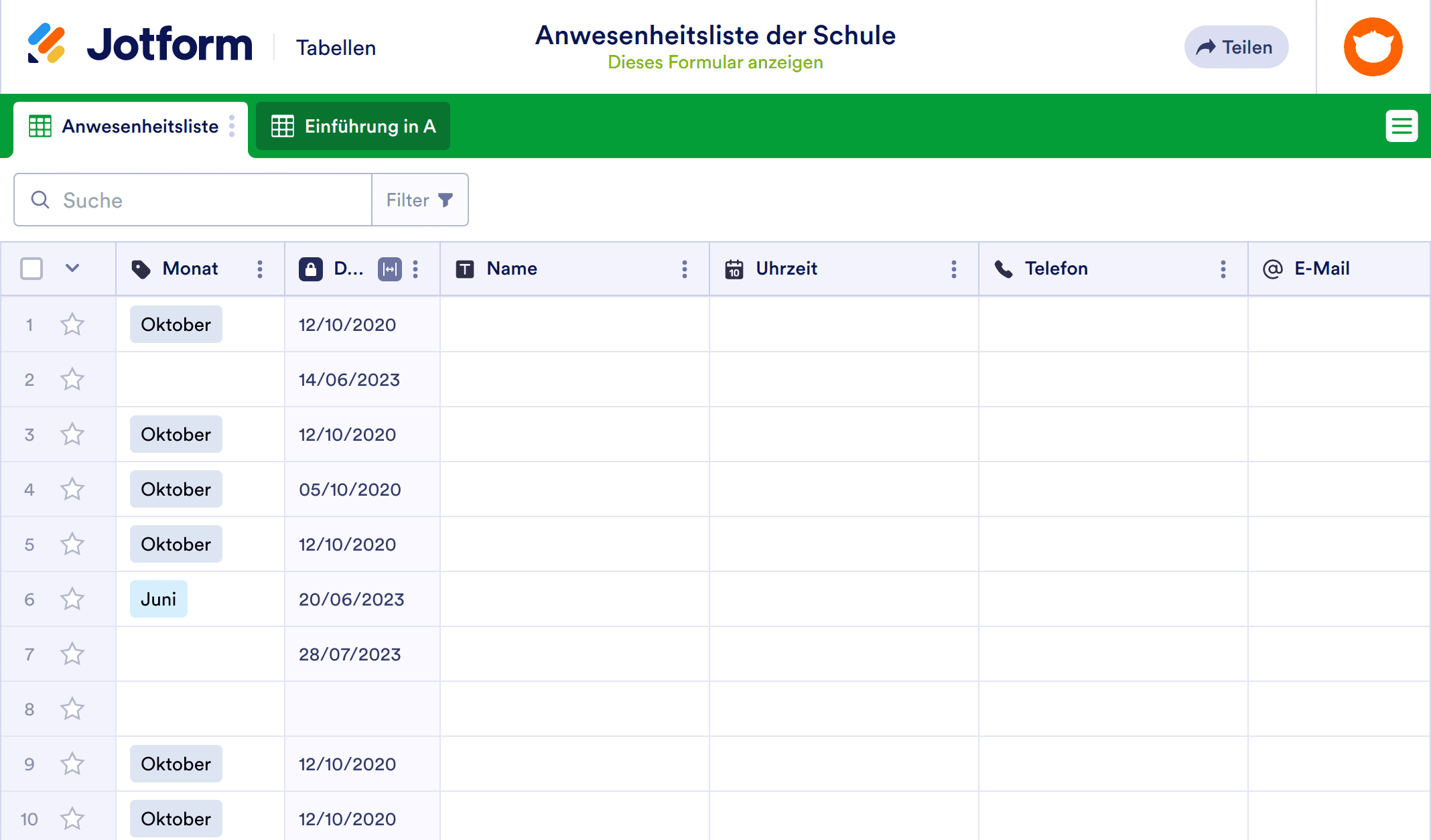Star row 7

(72, 654)
